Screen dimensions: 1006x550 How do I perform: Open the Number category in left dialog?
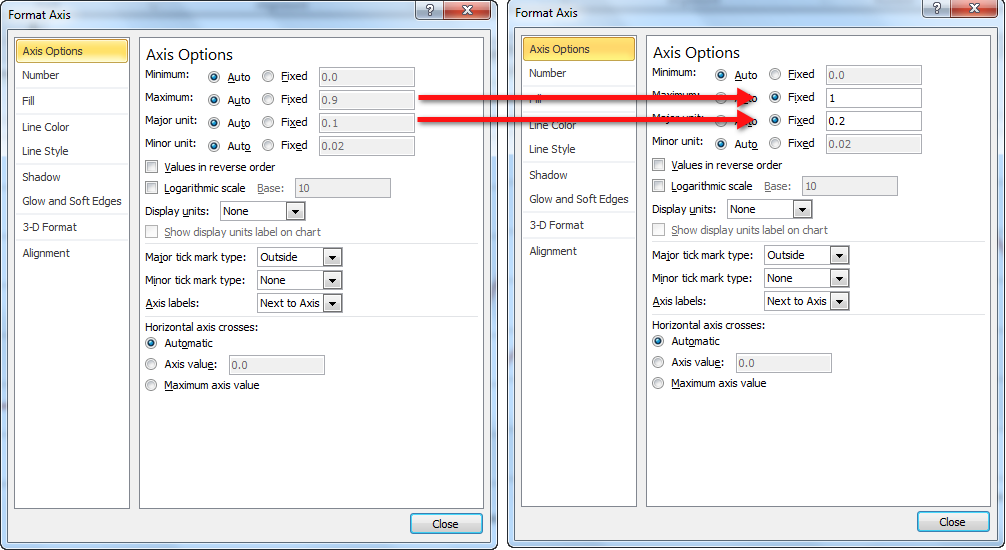pyautogui.click(x=41, y=75)
